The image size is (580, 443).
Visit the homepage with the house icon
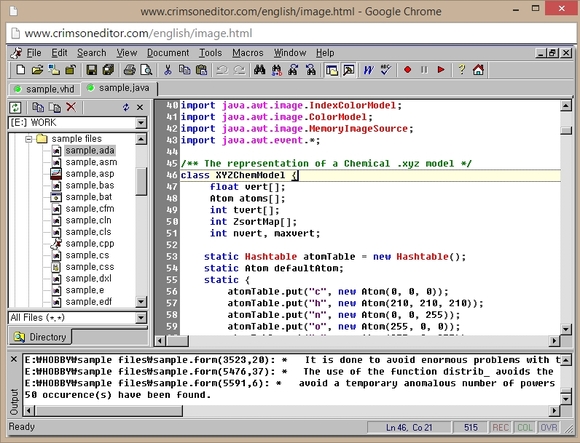[x=478, y=70]
